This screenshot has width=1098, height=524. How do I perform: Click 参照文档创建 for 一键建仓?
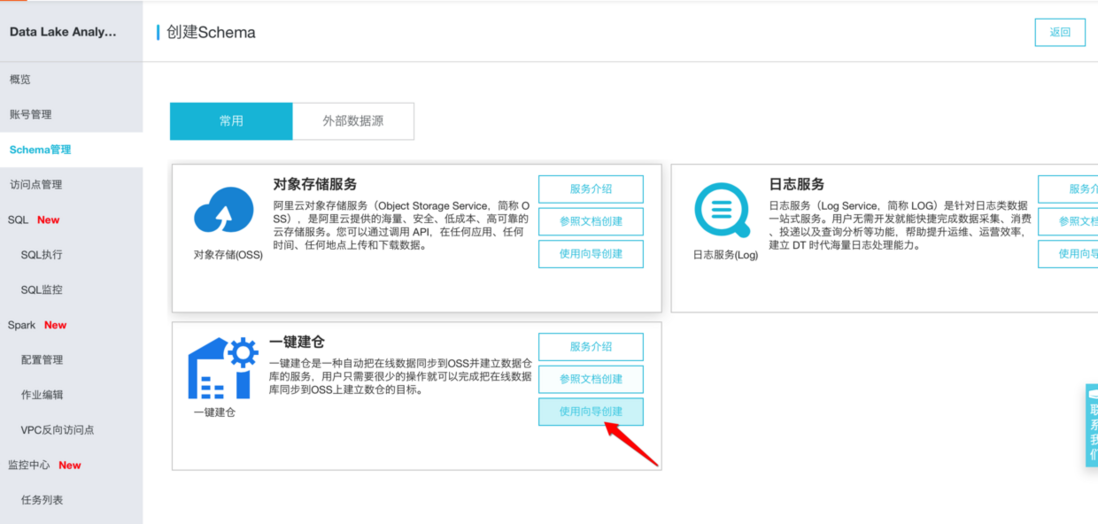click(590, 379)
